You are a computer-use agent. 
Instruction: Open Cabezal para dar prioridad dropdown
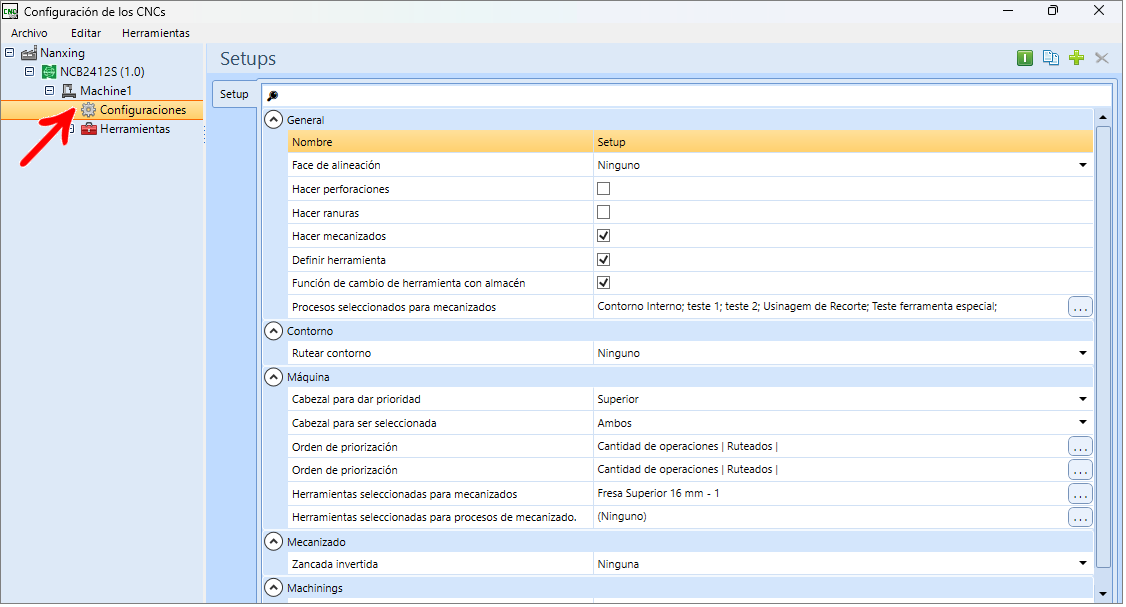[1082, 399]
